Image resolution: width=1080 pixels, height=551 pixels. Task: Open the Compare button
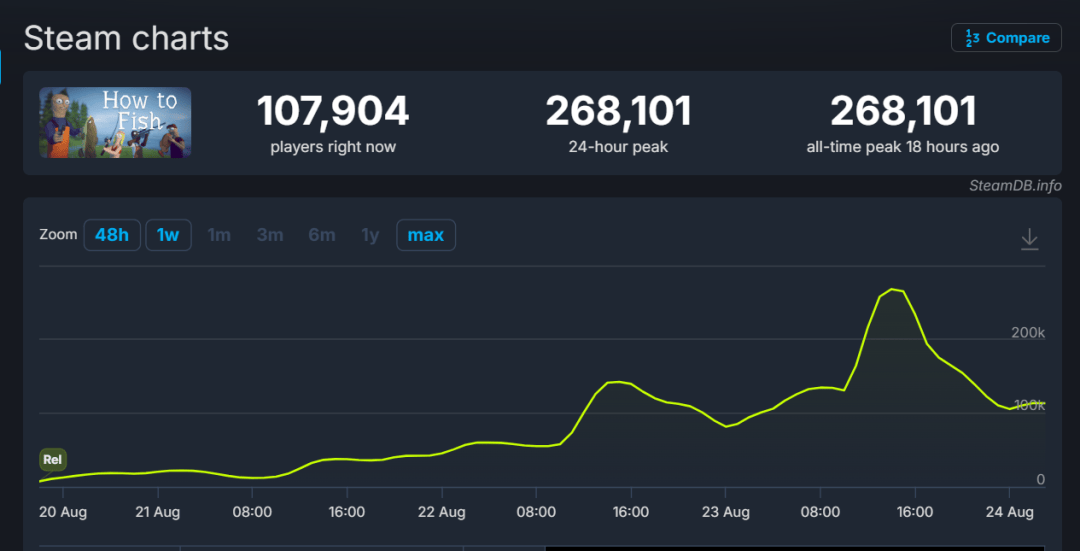1006,38
